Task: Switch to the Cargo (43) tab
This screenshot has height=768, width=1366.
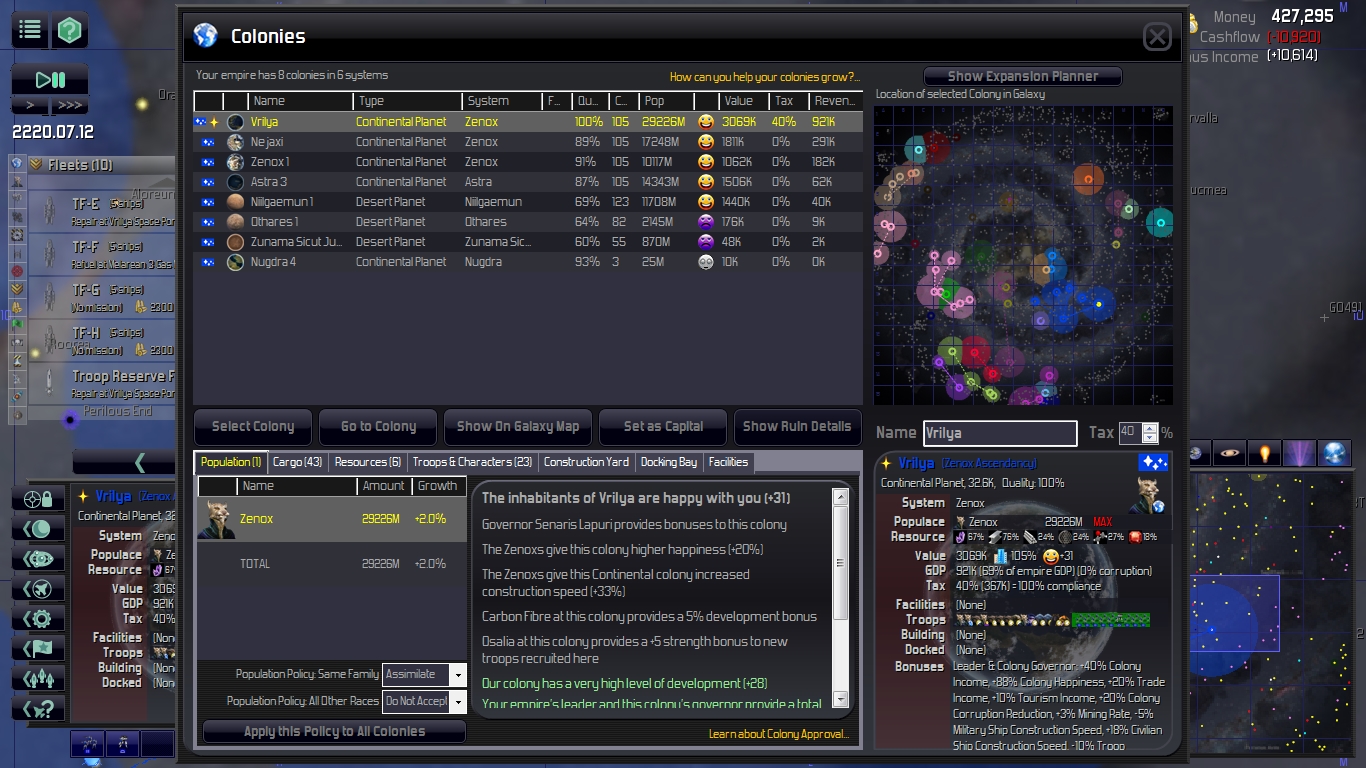Action: [x=298, y=462]
